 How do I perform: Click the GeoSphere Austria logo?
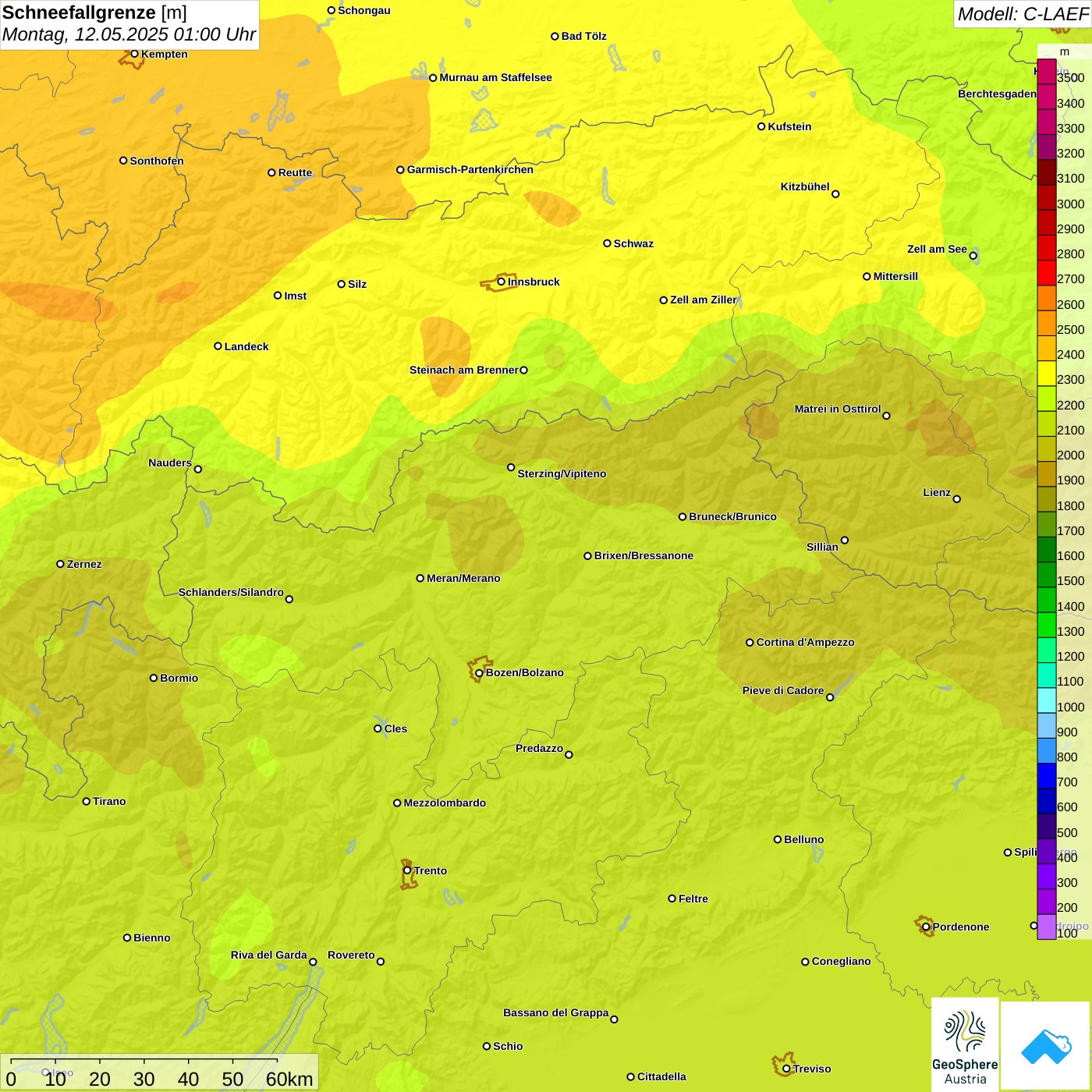pyautogui.click(x=965, y=1045)
